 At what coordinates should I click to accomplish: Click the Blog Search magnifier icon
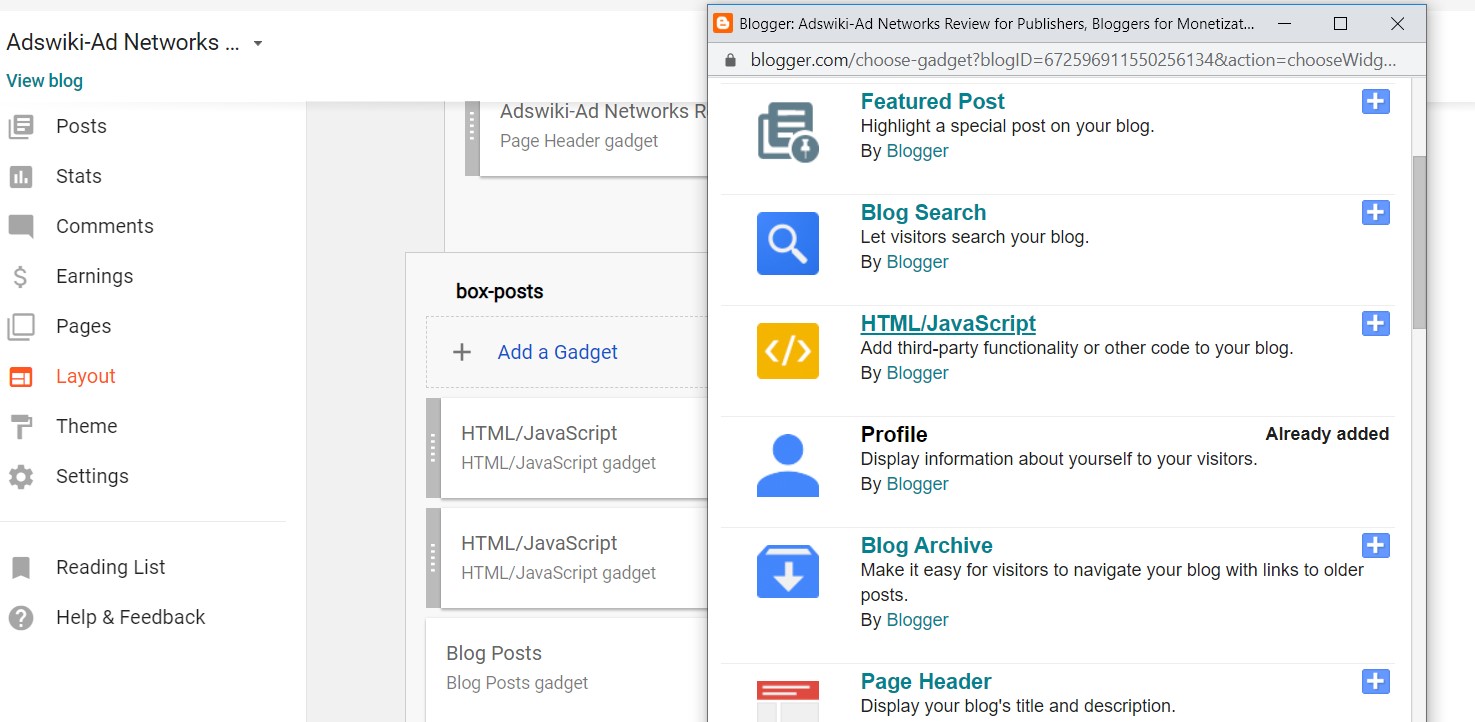tap(788, 243)
